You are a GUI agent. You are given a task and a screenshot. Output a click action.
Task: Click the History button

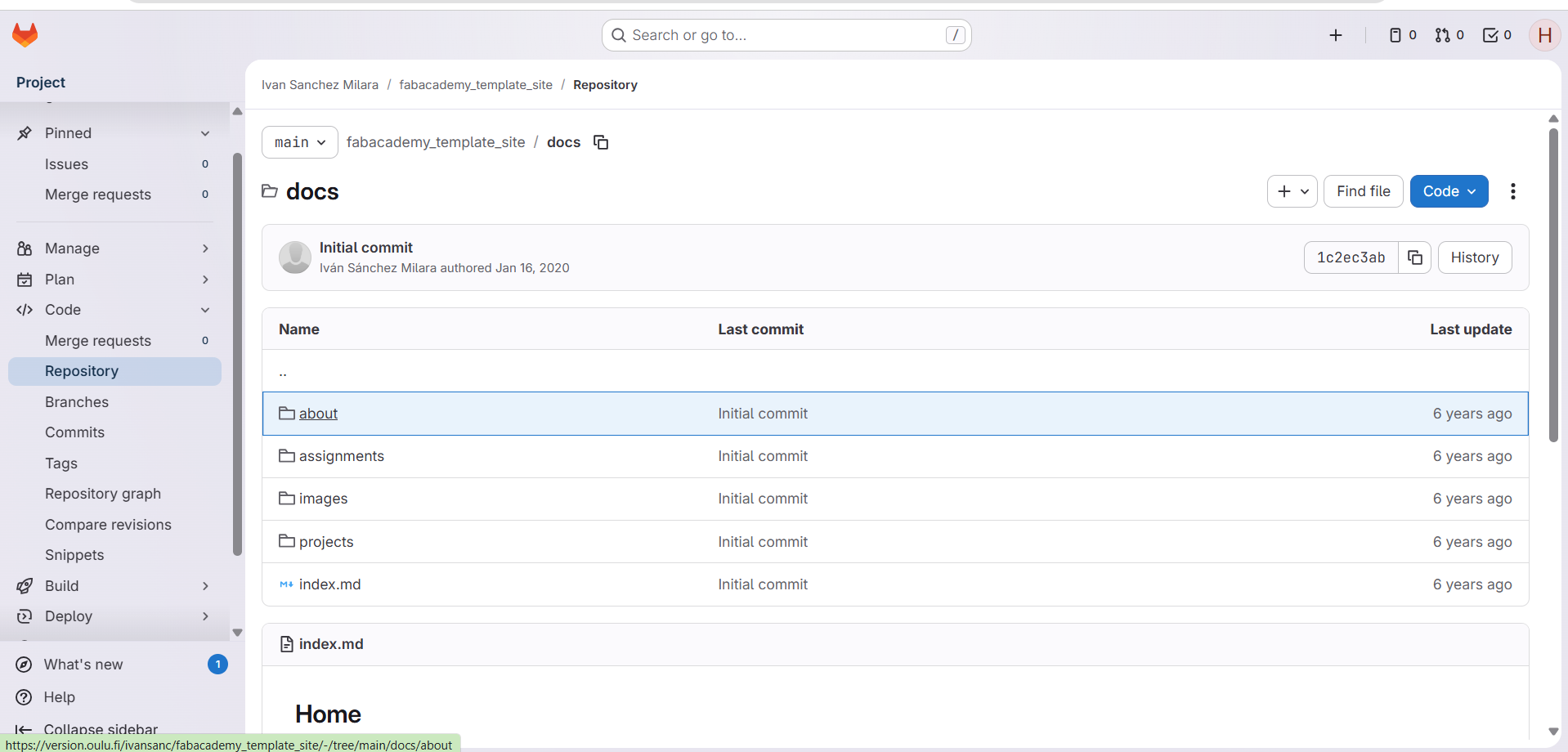[x=1474, y=257]
